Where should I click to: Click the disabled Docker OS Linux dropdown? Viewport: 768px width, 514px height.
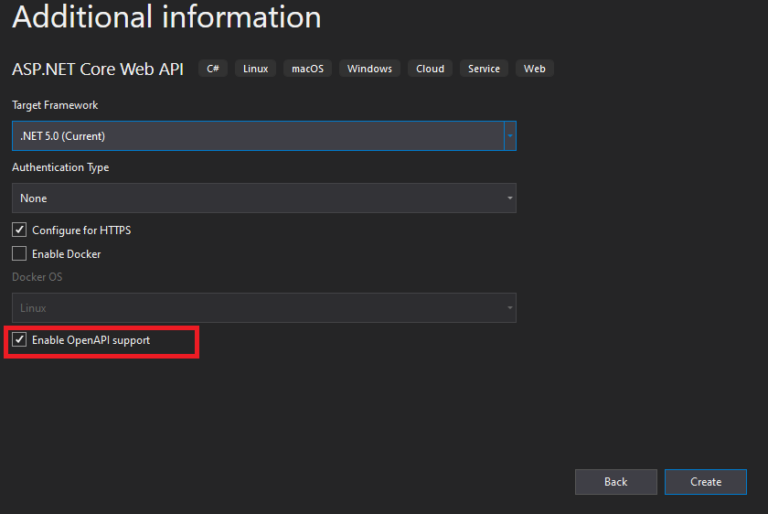click(x=264, y=308)
